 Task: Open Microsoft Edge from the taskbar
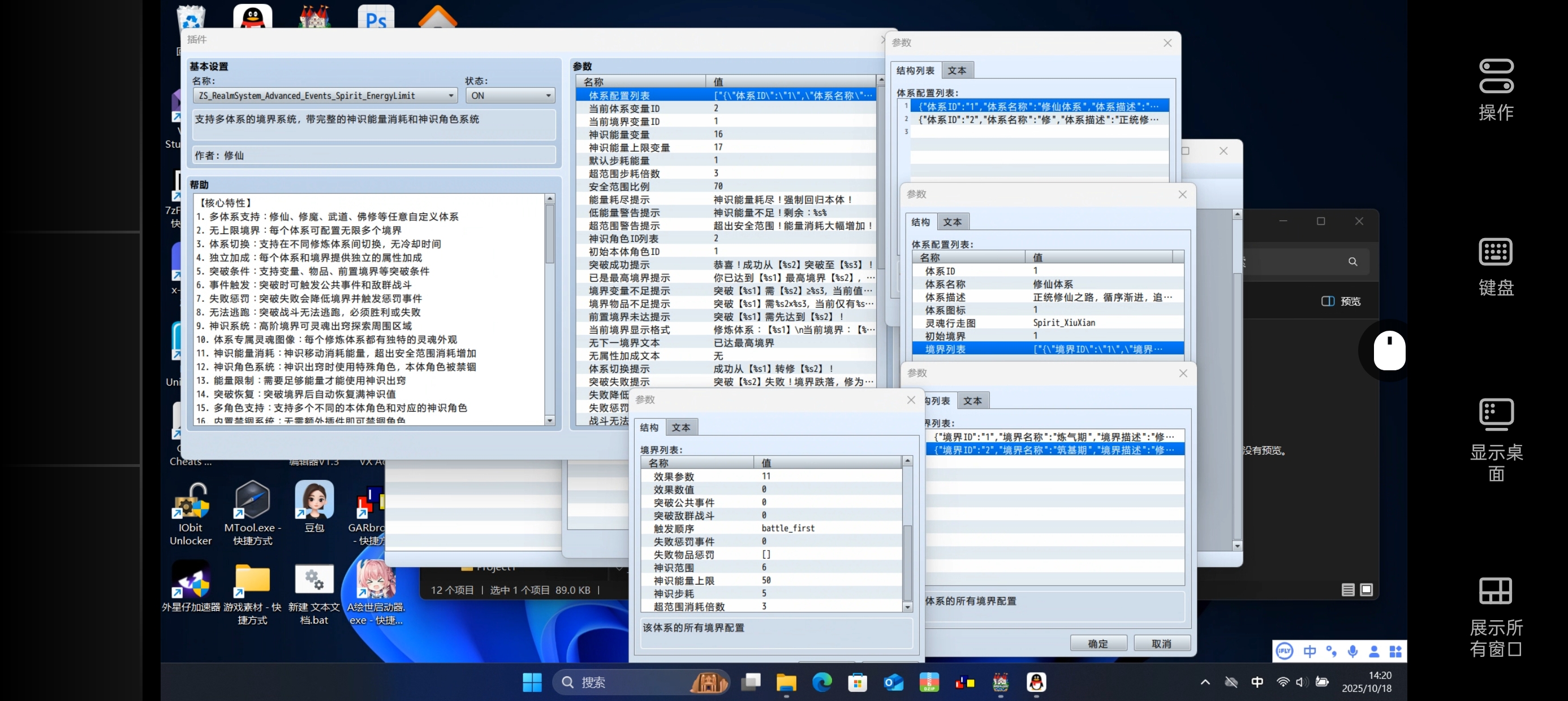822,682
